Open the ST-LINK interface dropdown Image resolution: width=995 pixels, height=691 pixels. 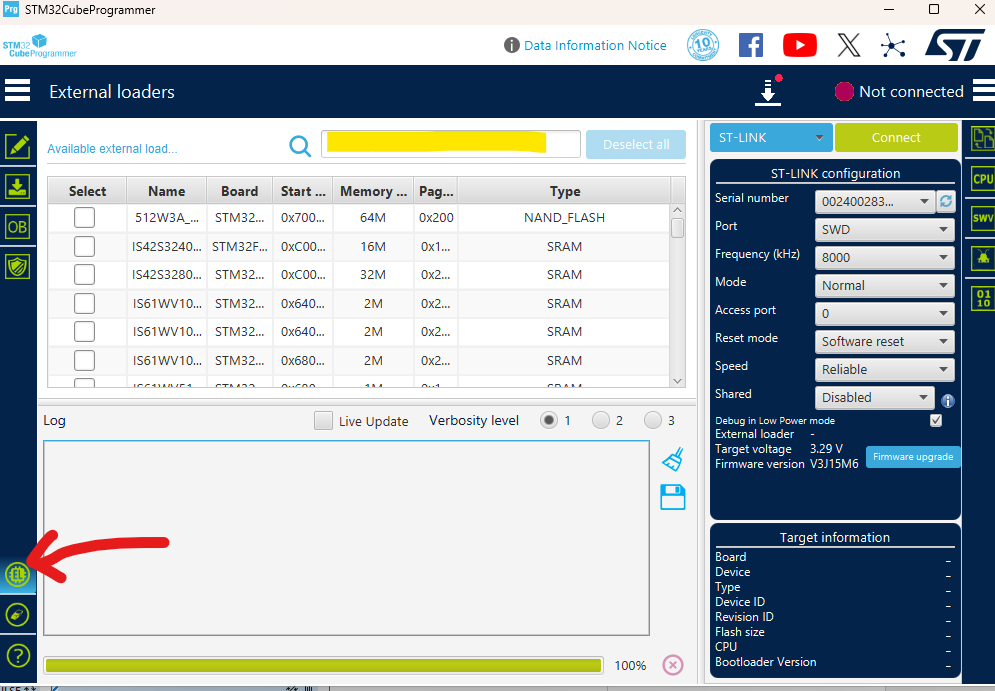[771, 138]
